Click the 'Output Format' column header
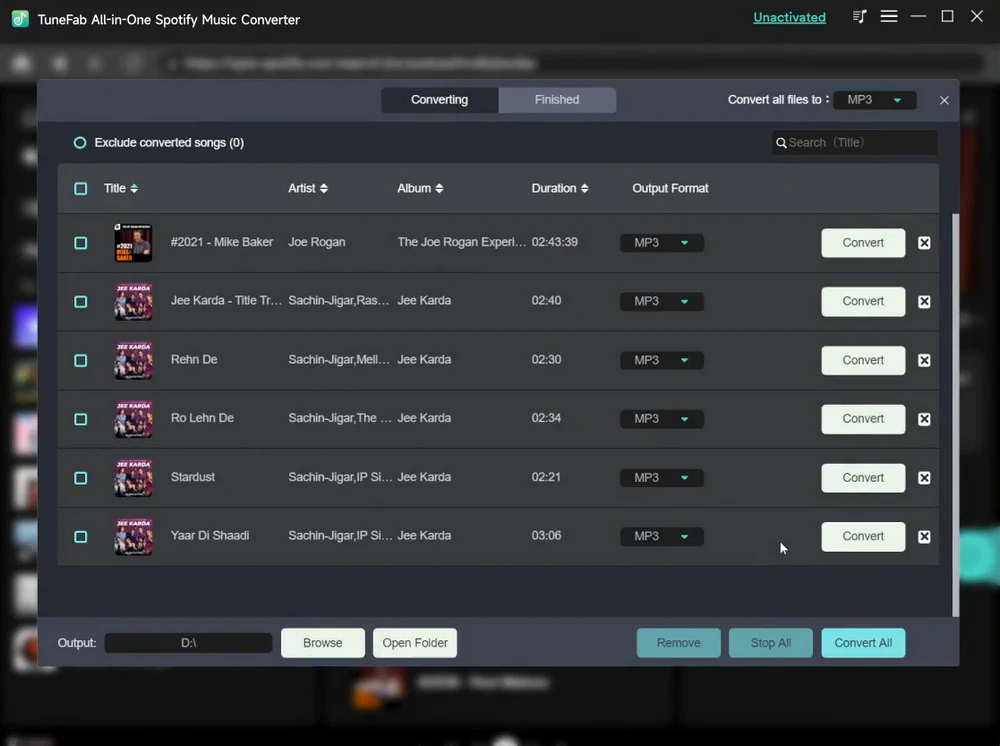This screenshot has height=746, width=1000. (x=670, y=188)
